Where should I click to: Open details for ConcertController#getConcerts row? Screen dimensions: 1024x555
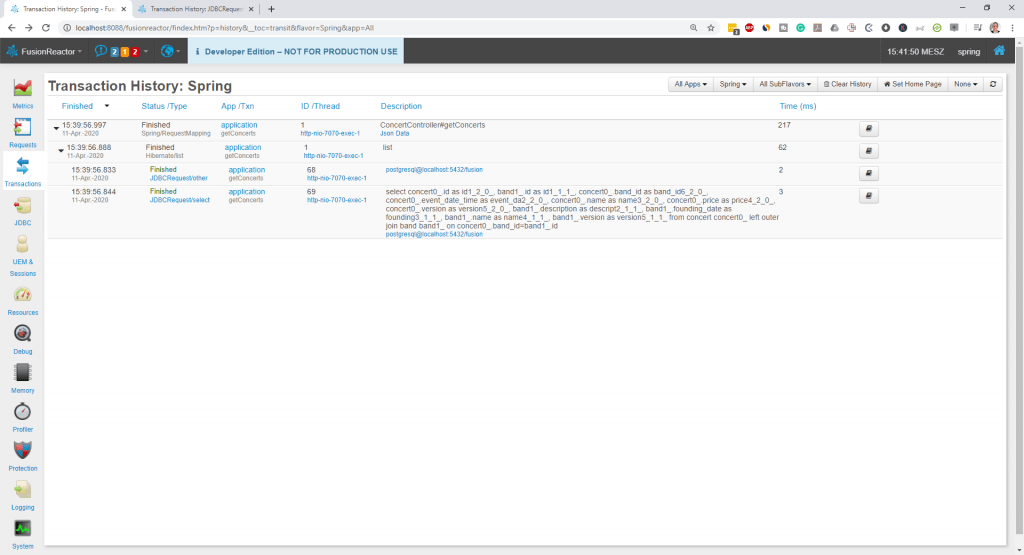(869, 129)
